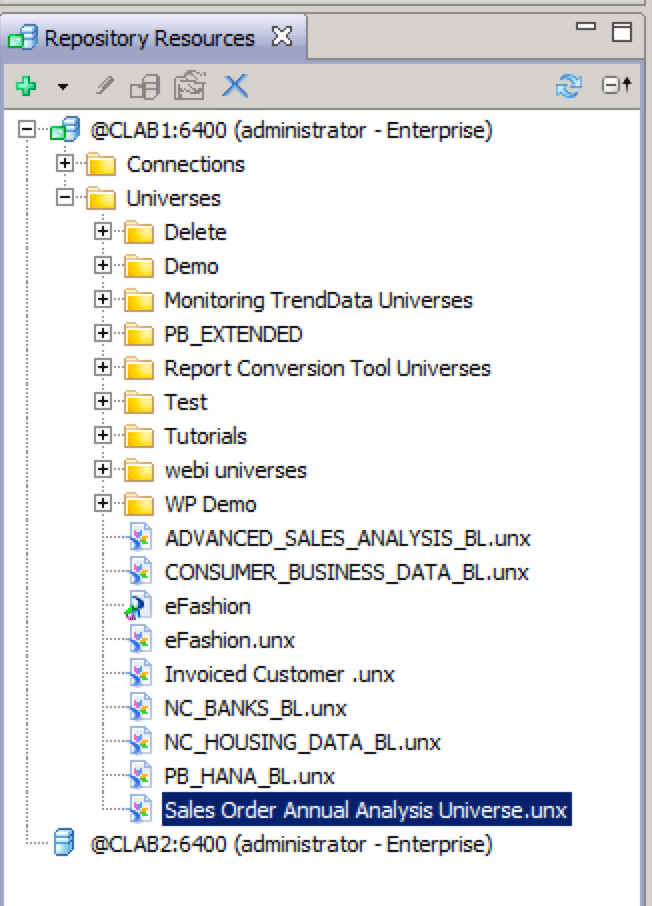Select ADVANCED_SALES_ANALYSIS_BL.unx file name
Image resolution: width=652 pixels, height=906 pixels.
click(x=348, y=538)
